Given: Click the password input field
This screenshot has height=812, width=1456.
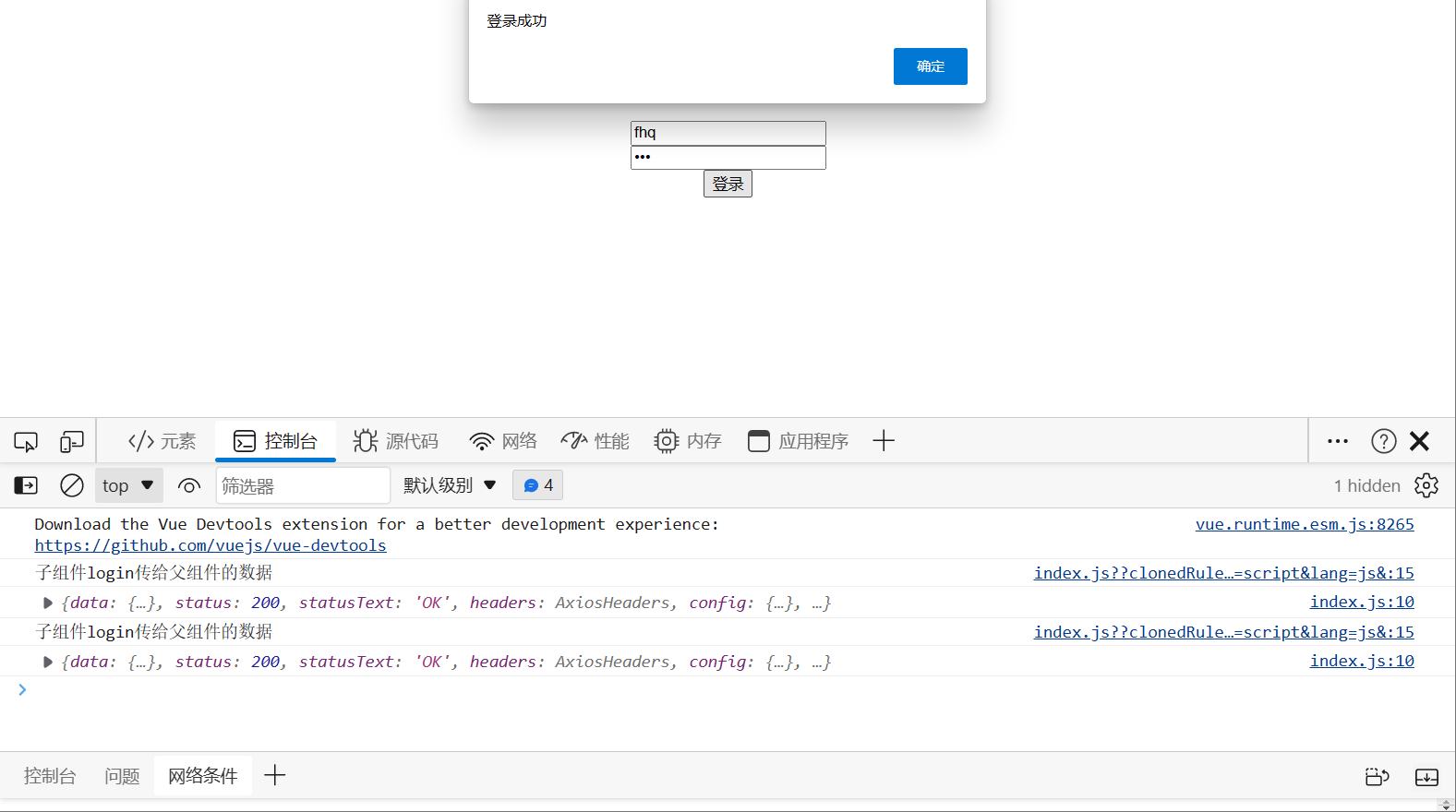Looking at the screenshot, I should tap(728, 158).
